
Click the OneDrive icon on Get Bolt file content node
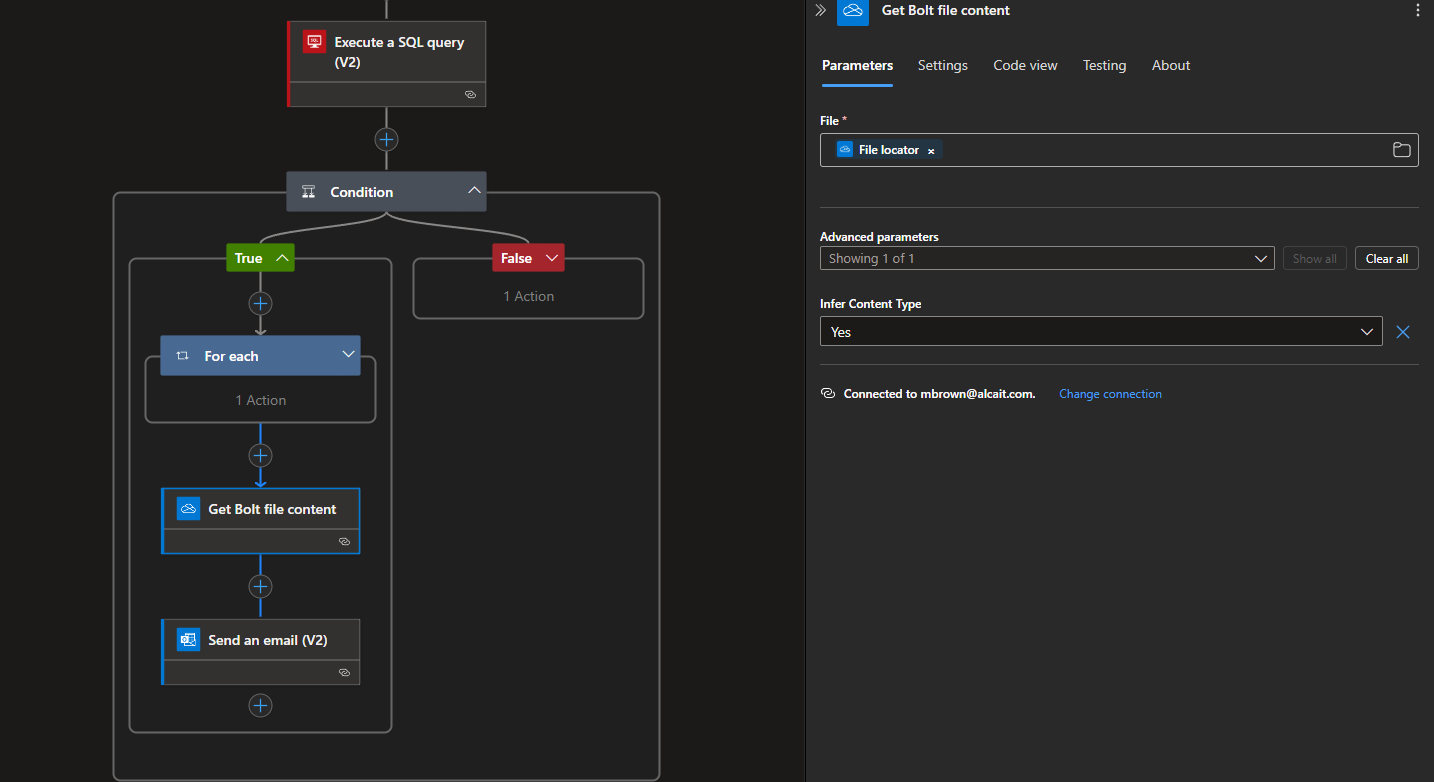(x=189, y=508)
